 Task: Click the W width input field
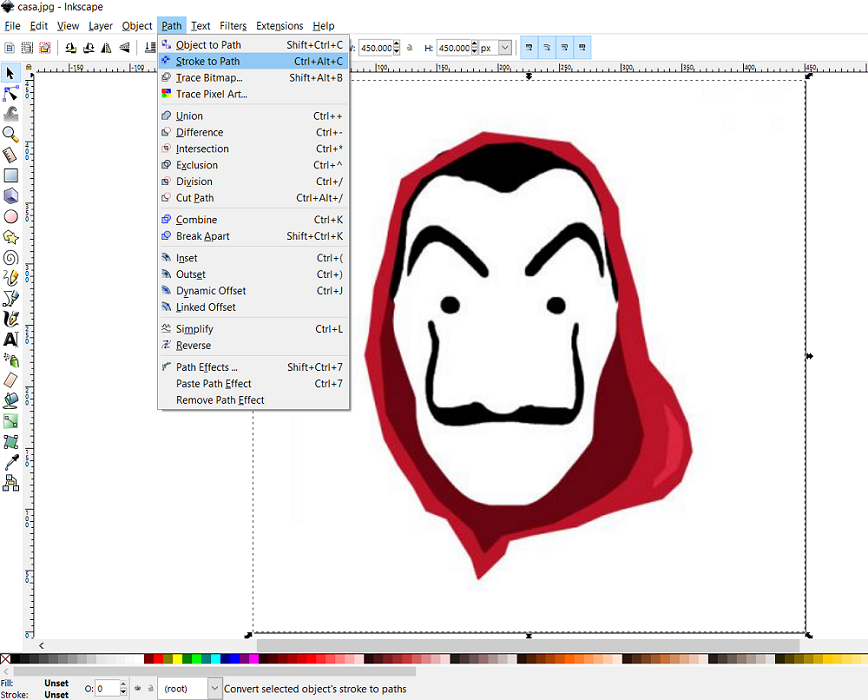[376, 48]
